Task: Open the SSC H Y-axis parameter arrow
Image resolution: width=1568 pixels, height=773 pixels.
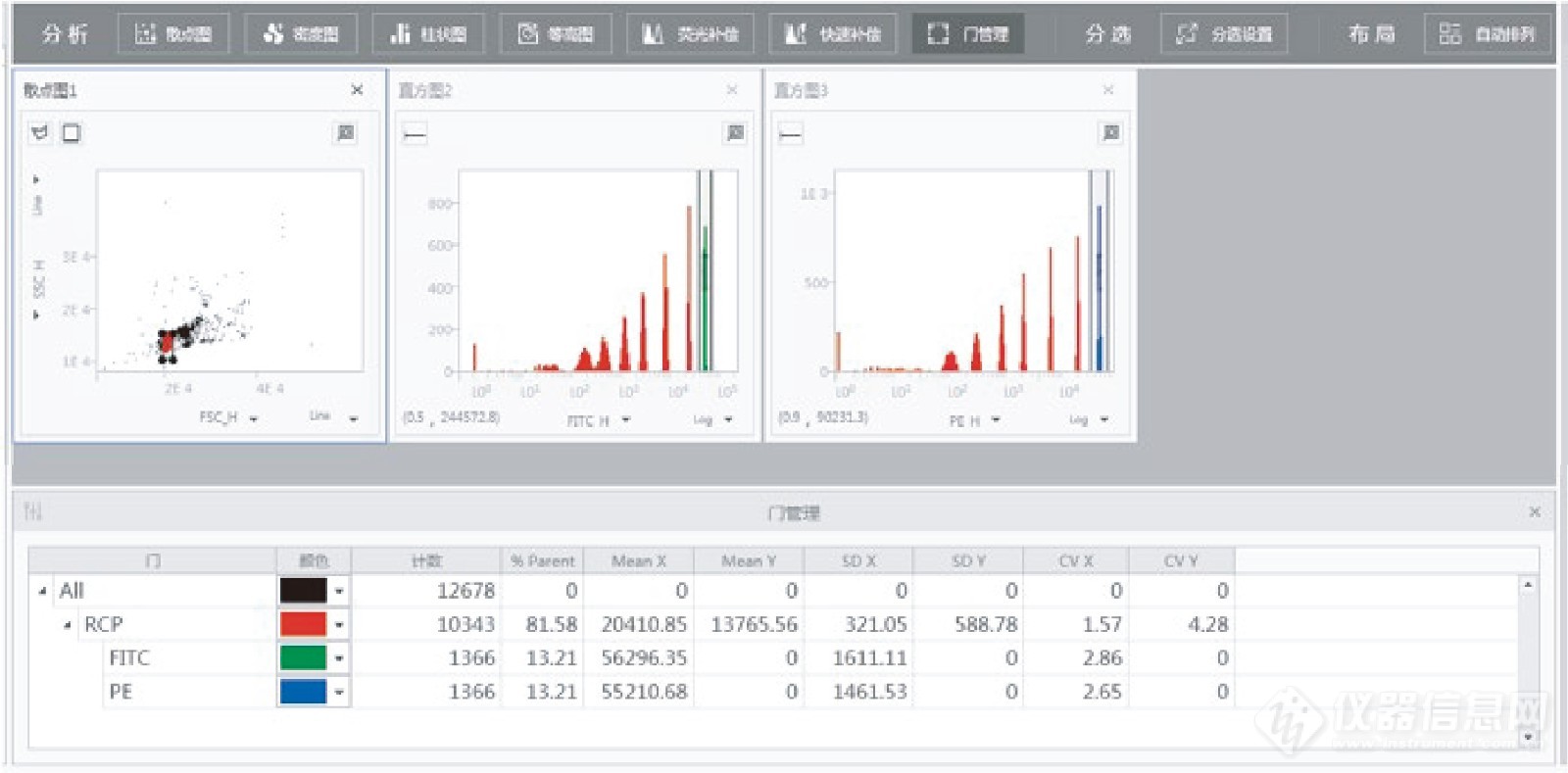Action: (x=36, y=314)
